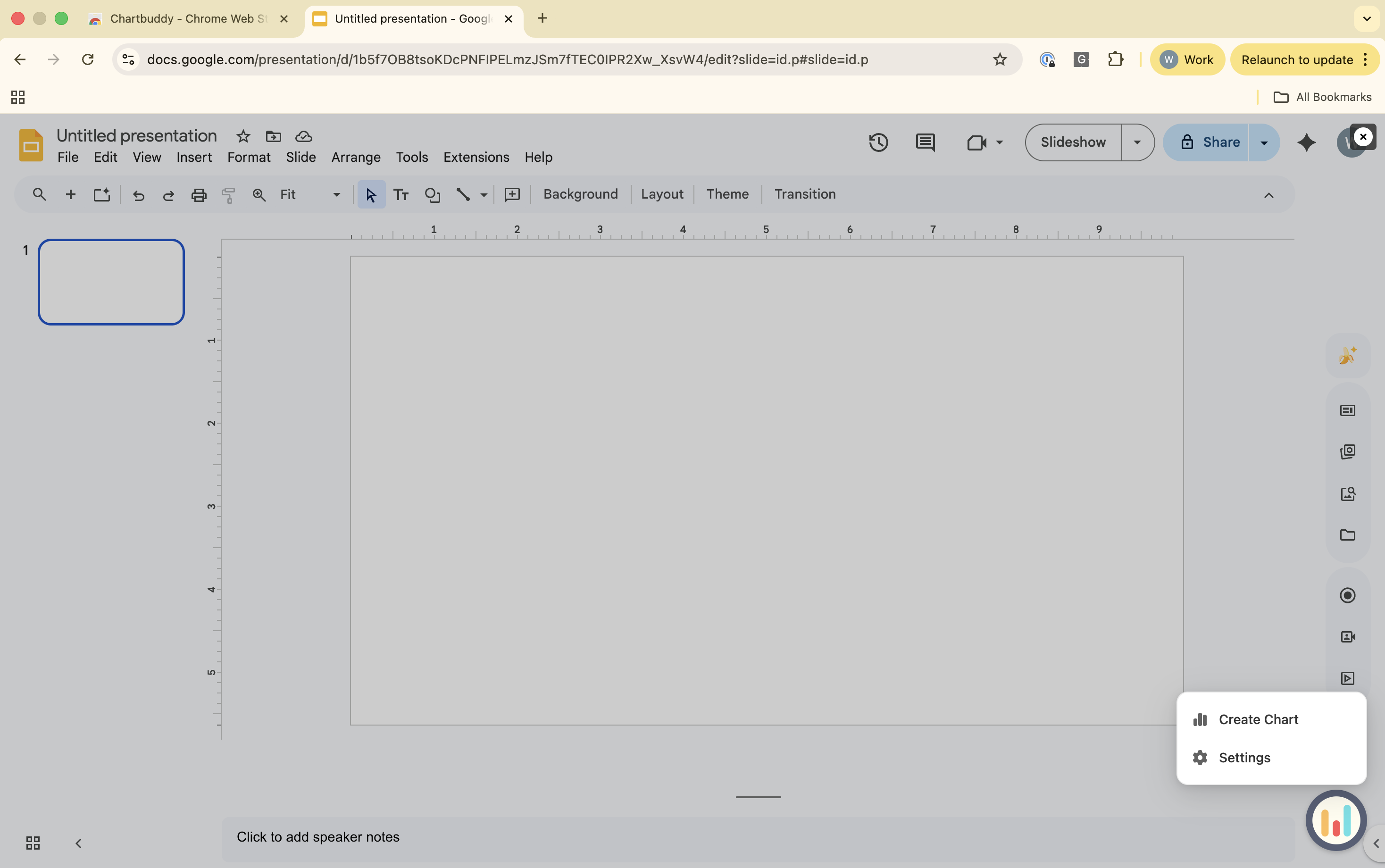
Task: Open the Theme picker
Action: [726, 194]
